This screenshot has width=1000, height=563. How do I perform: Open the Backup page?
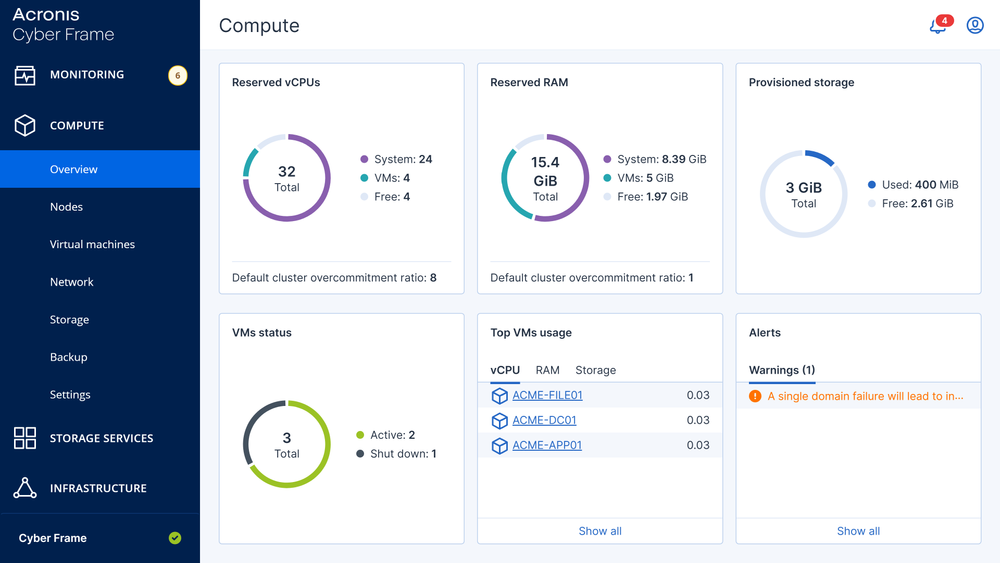68,357
